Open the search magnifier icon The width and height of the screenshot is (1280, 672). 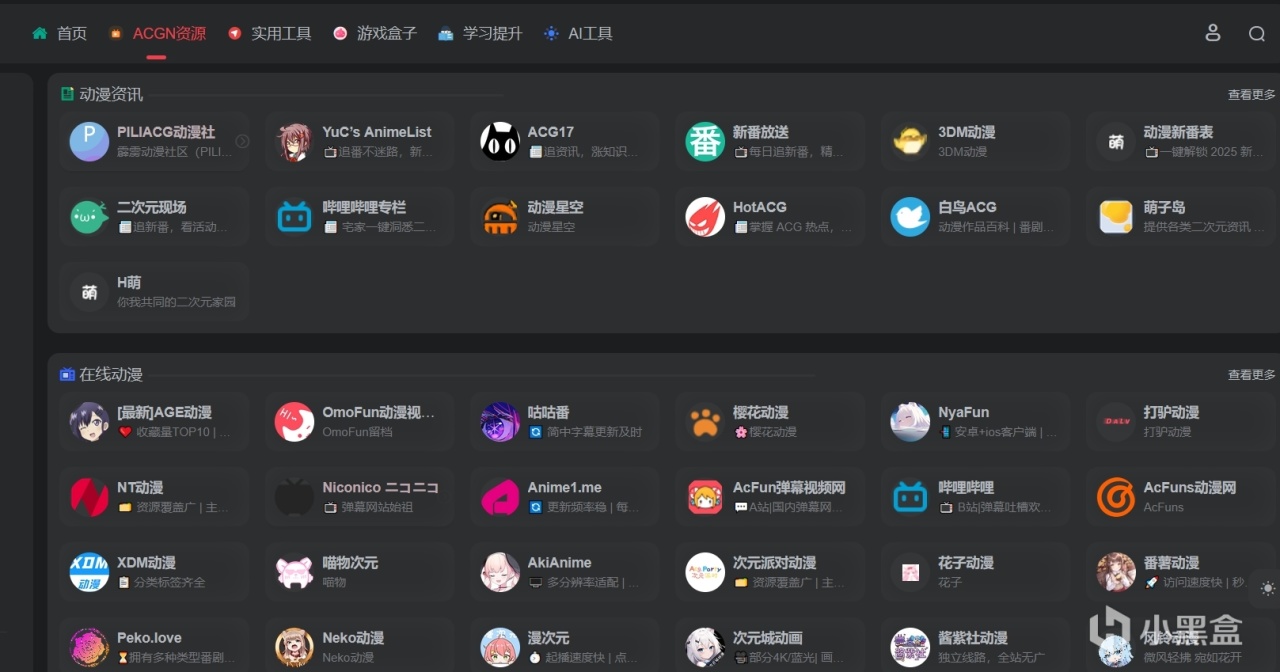tap(1257, 33)
